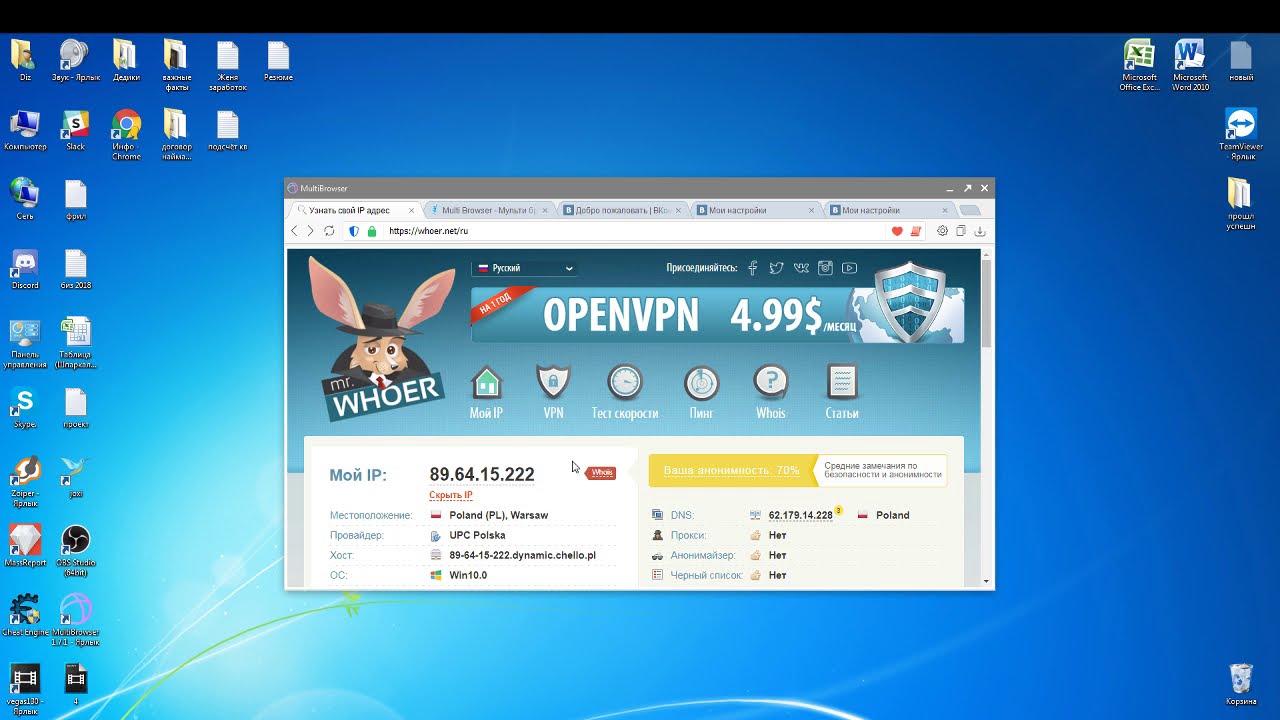Click scrollbar down arrow in MultiBrowser

pos(987,581)
